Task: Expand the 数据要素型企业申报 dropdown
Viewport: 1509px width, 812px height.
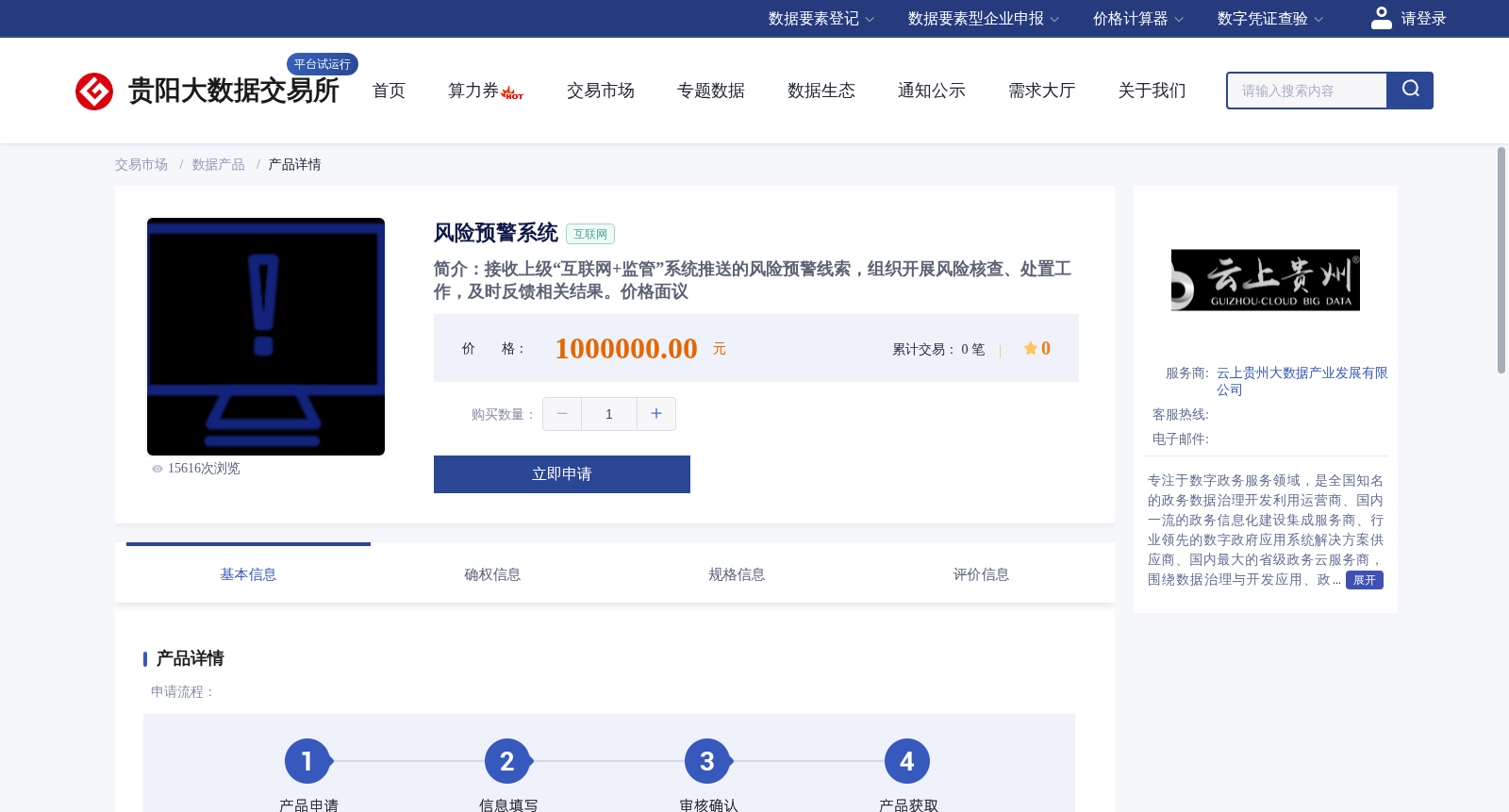Action: point(983,19)
